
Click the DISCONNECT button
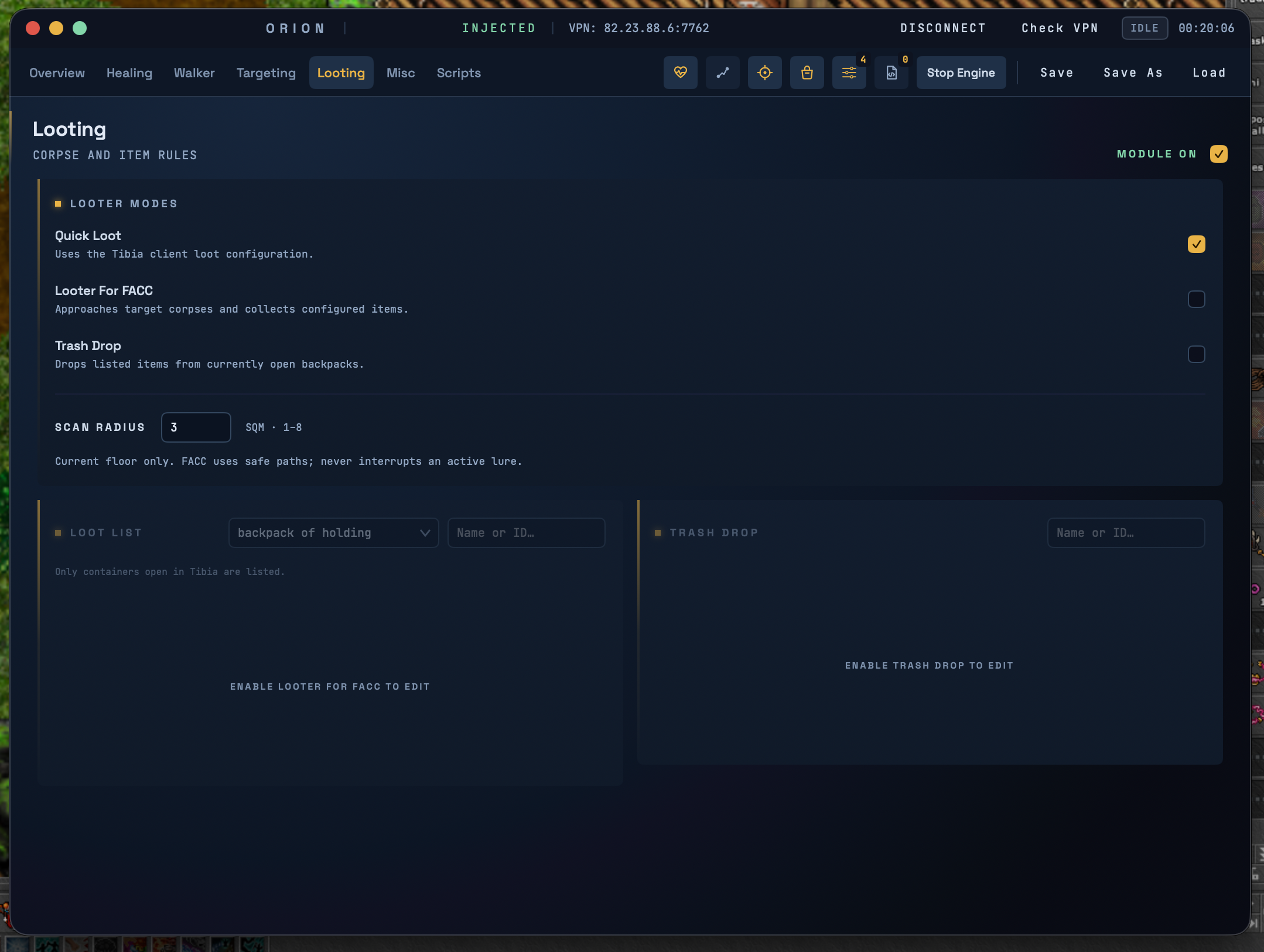(943, 28)
